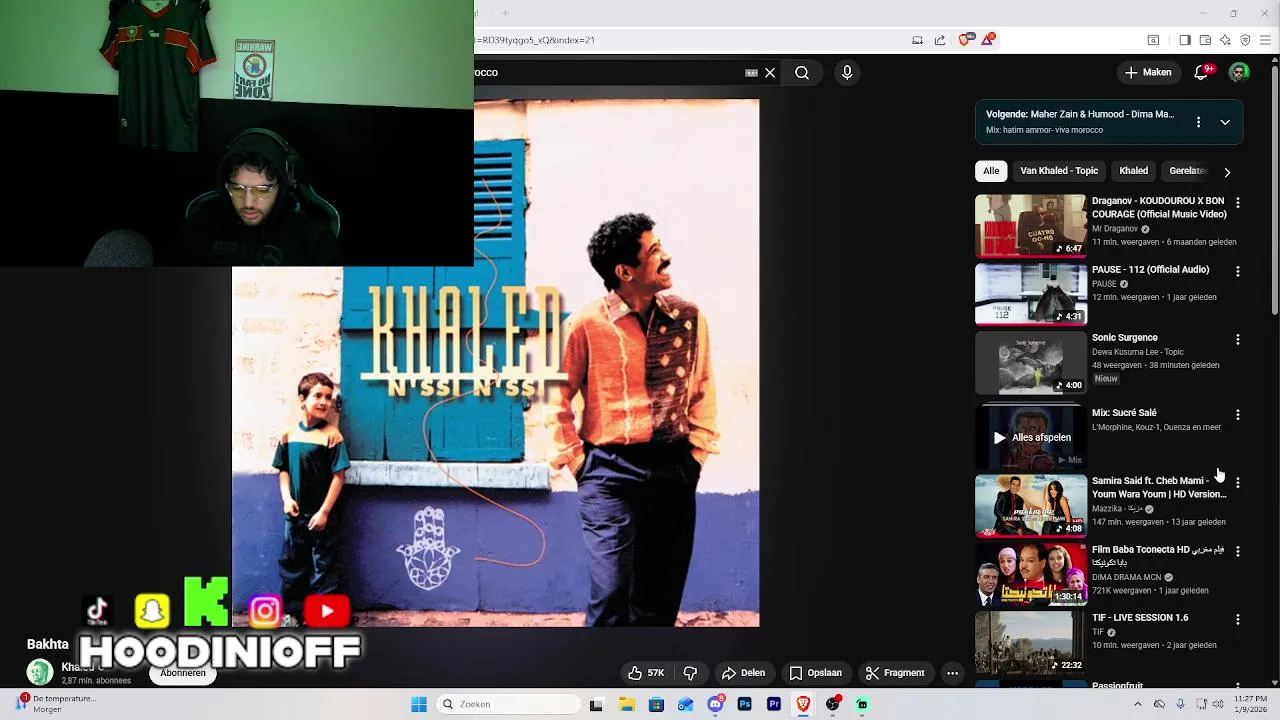The height and width of the screenshot is (720, 1280).
Task: Open Brave VPN shield icon
Action: [1245, 40]
